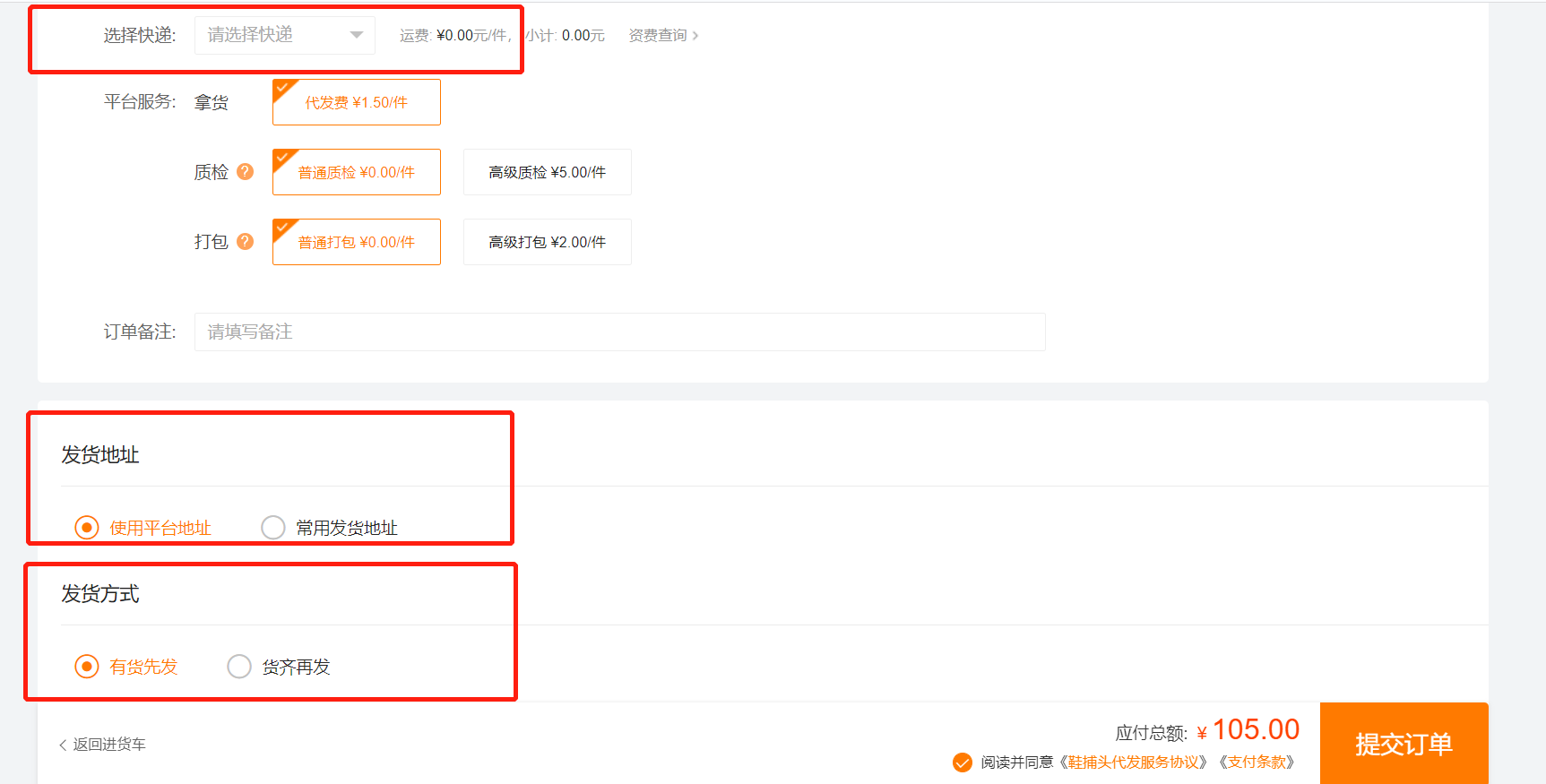Open the 鞋捕头代发服务协议 link
Image resolution: width=1546 pixels, height=784 pixels.
click(x=1133, y=762)
